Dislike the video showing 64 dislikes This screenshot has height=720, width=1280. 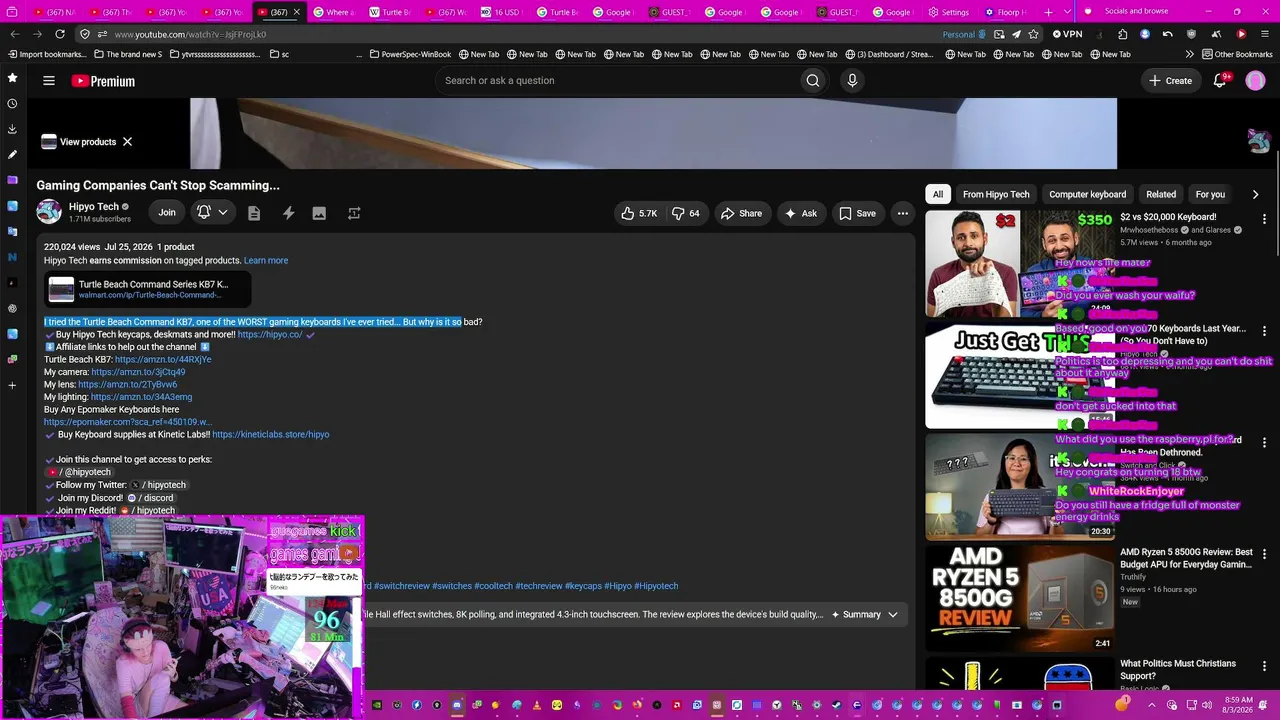[686, 213]
